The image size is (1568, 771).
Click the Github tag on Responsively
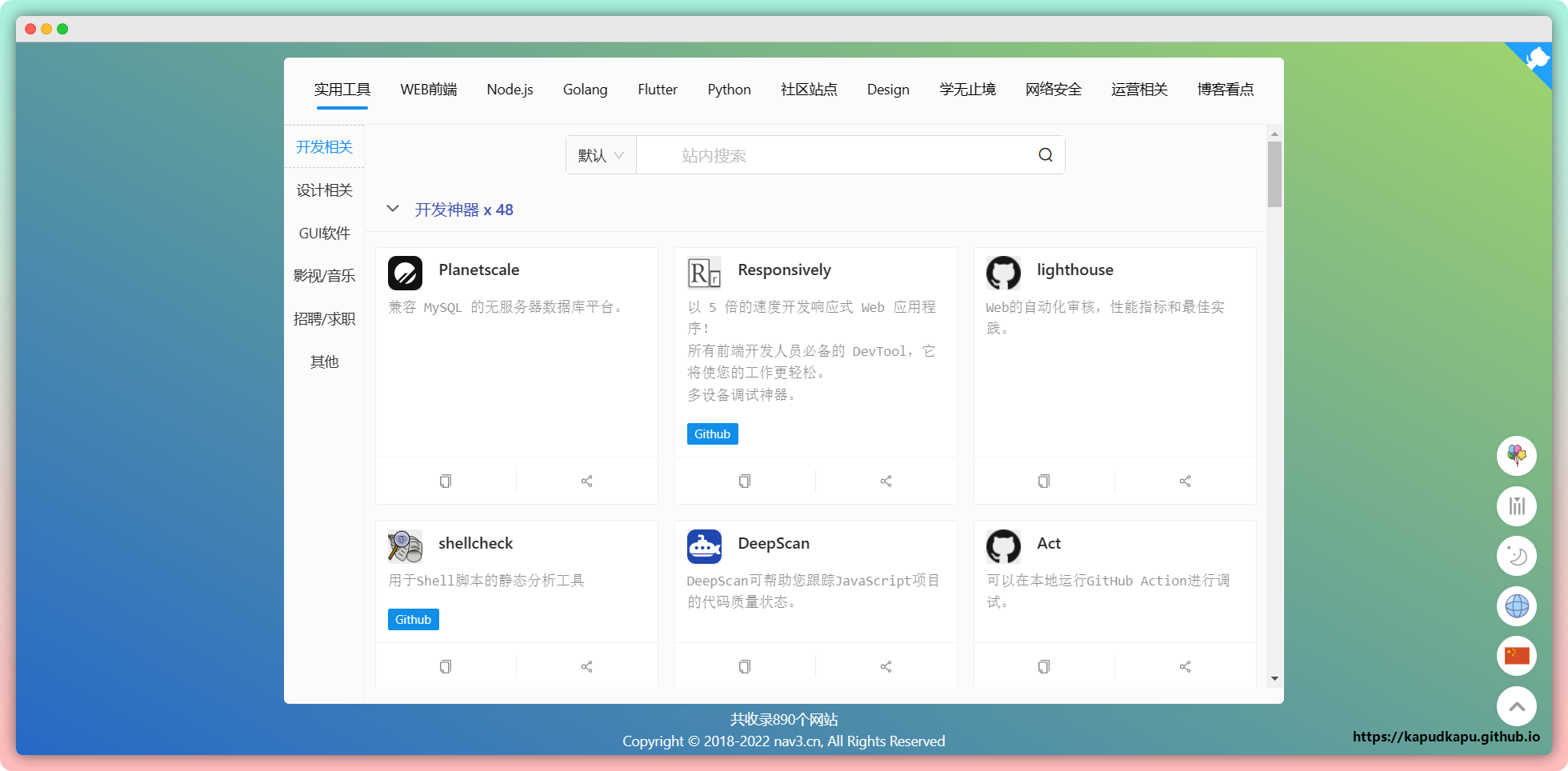tap(712, 433)
